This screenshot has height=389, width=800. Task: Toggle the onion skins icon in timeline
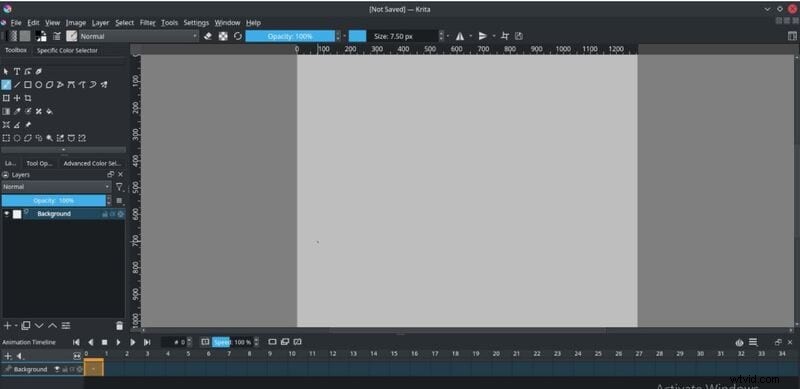(x=739, y=343)
